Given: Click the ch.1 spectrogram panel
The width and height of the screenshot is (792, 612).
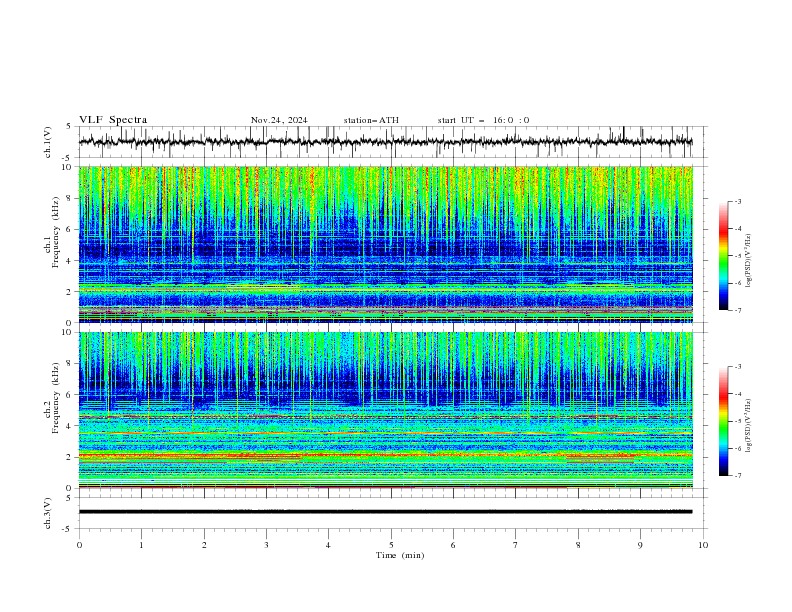Looking at the screenshot, I should [x=385, y=244].
